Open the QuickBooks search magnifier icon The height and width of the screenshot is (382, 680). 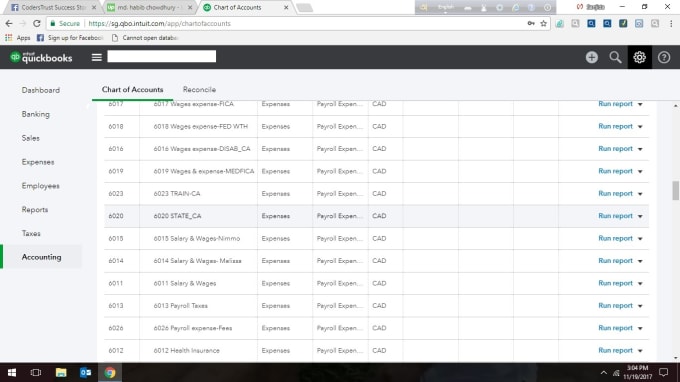click(615, 57)
